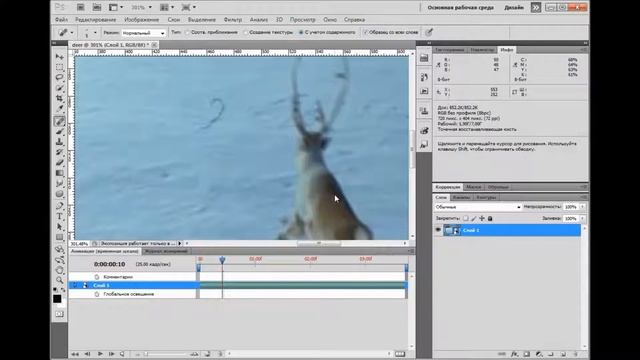This screenshot has width=640, height=360.
Task: Select the Dodge tool
Action: coord(60,194)
